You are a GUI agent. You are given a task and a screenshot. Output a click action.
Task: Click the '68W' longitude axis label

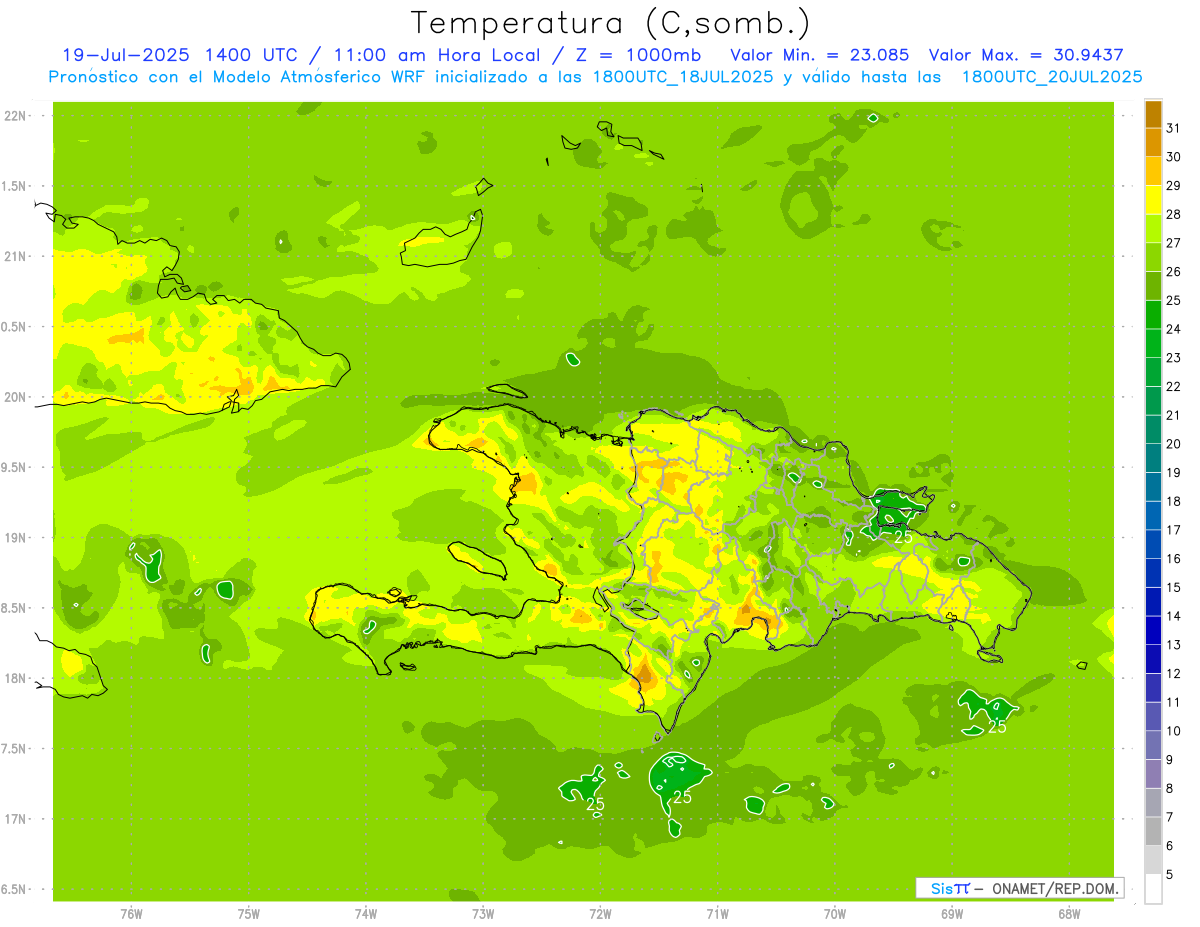pyautogui.click(x=1069, y=914)
